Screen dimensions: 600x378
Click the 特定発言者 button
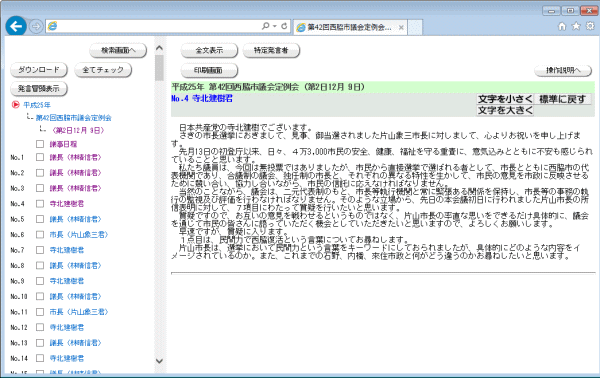coord(271,51)
